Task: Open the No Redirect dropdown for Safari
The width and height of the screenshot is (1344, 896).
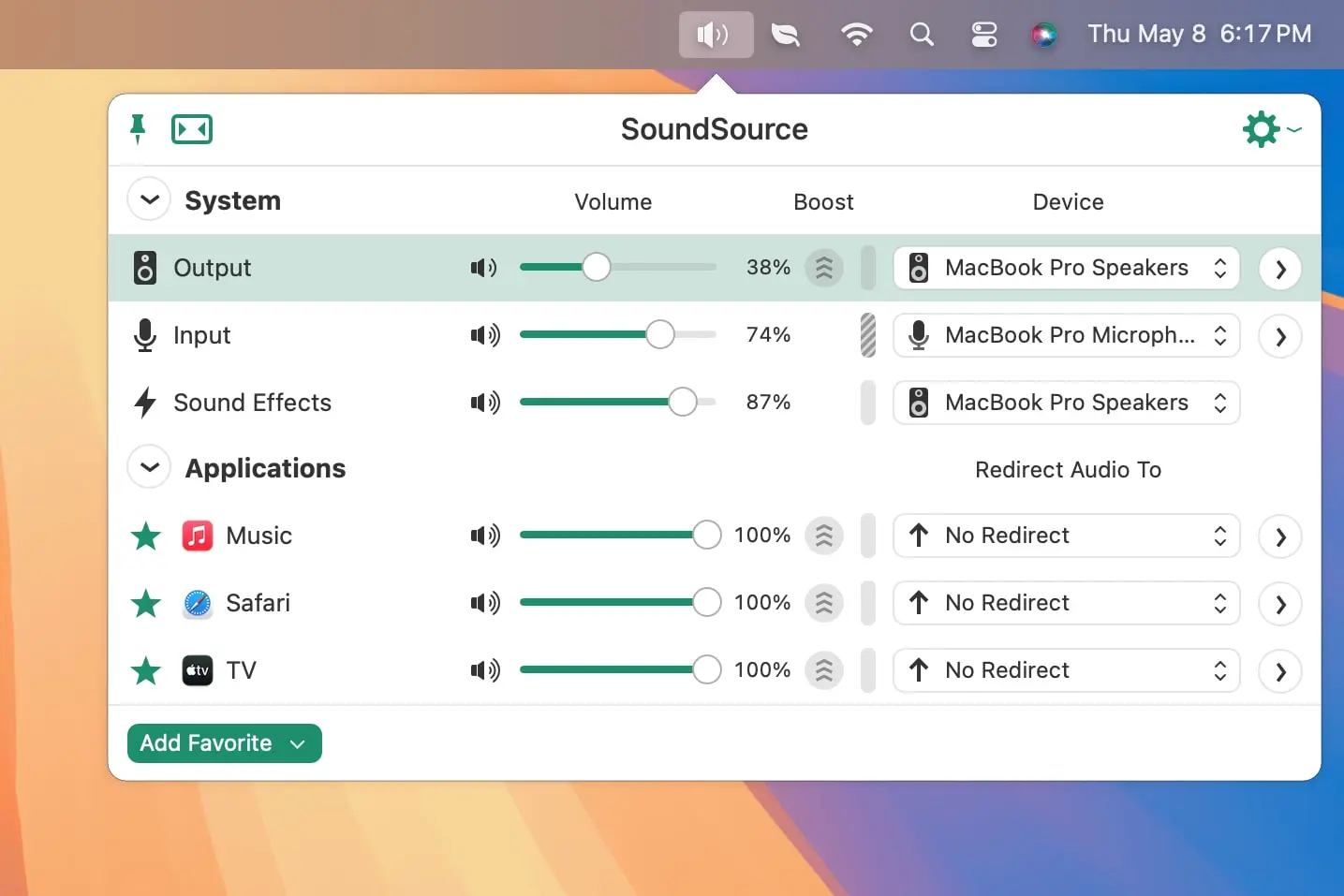Action: (x=1066, y=603)
